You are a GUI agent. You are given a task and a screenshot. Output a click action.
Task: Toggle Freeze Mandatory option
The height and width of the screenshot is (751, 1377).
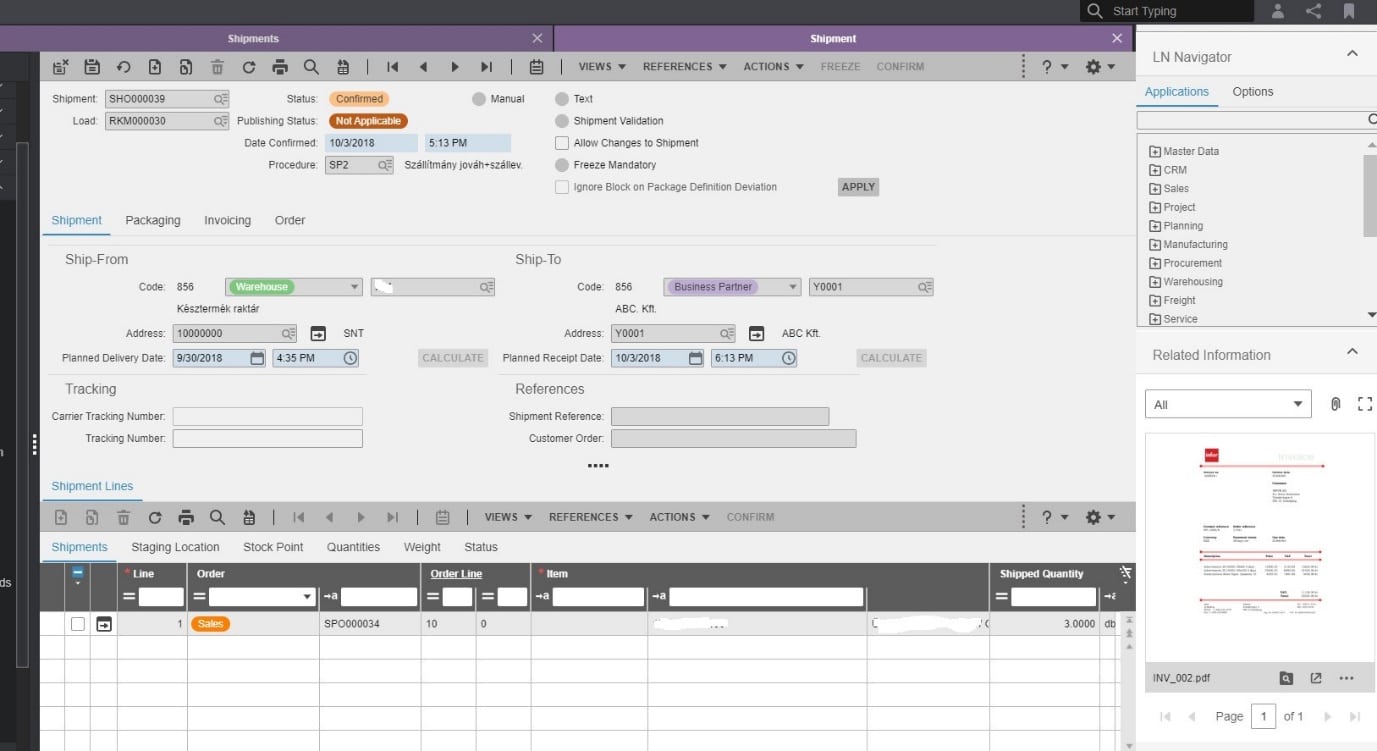pos(561,164)
